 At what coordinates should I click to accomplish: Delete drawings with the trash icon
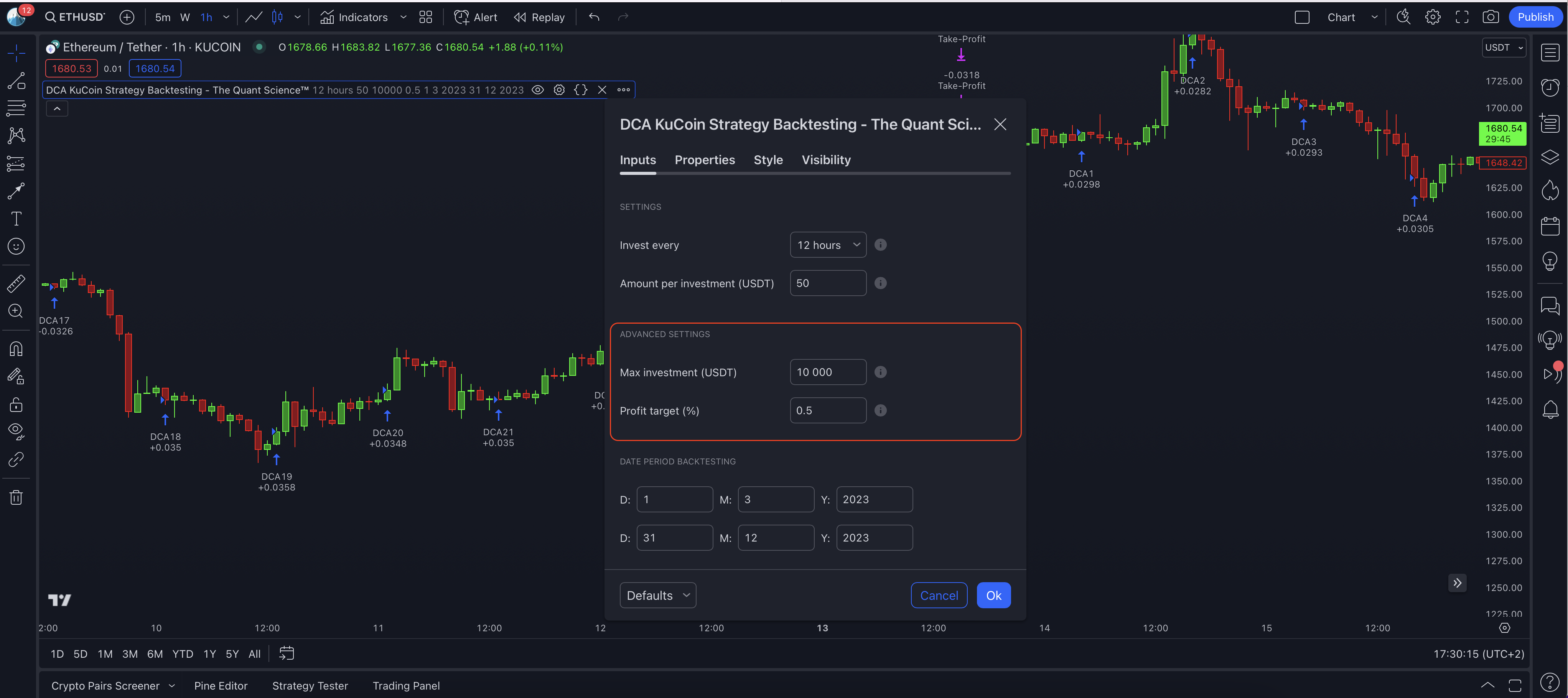tap(16, 498)
